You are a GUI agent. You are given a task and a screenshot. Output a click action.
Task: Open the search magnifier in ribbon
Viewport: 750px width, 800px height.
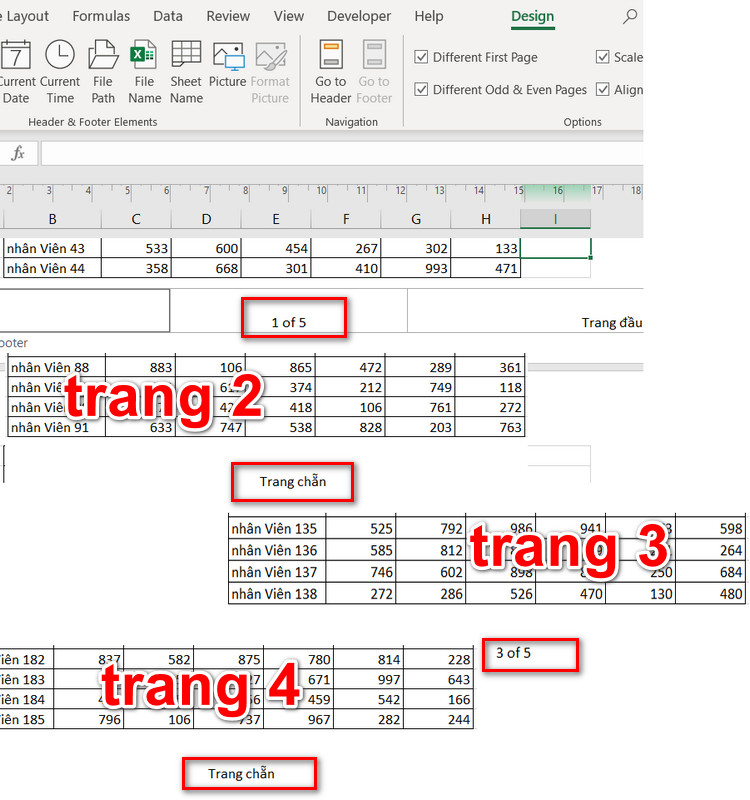click(630, 16)
